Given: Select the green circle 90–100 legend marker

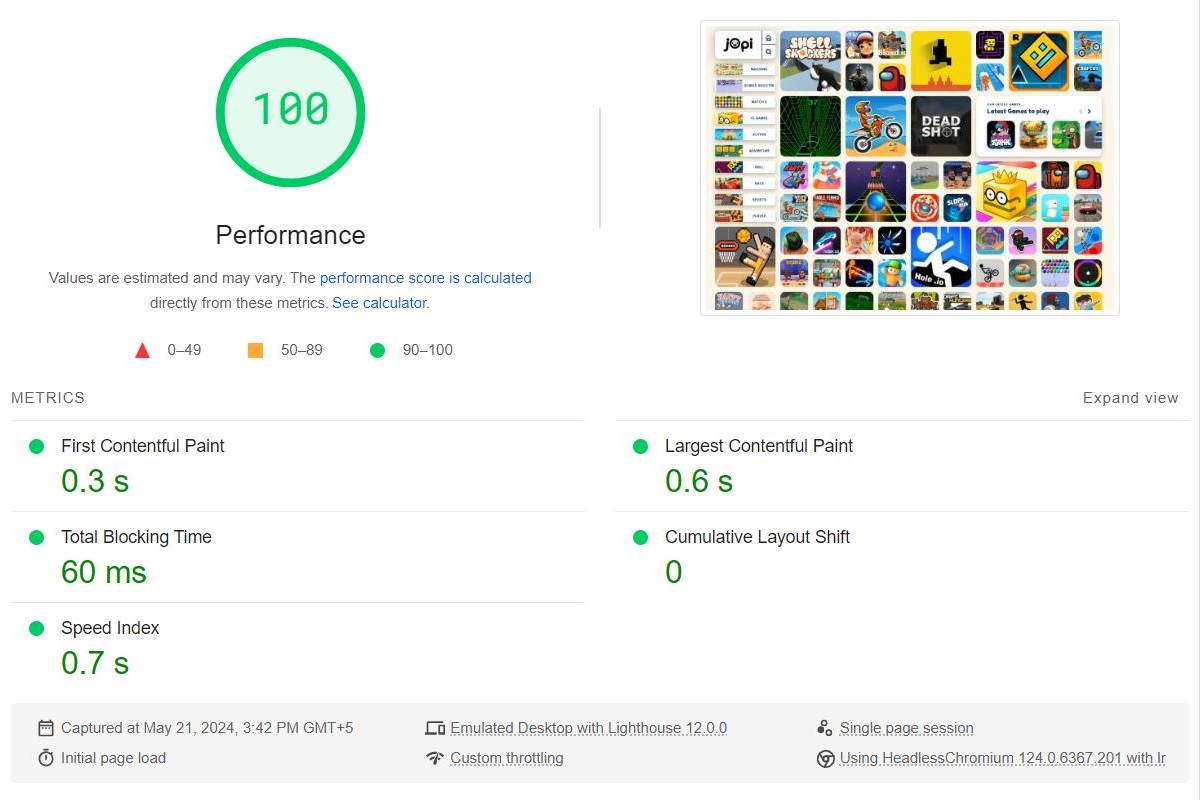Looking at the screenshot, I should point(377,350).
